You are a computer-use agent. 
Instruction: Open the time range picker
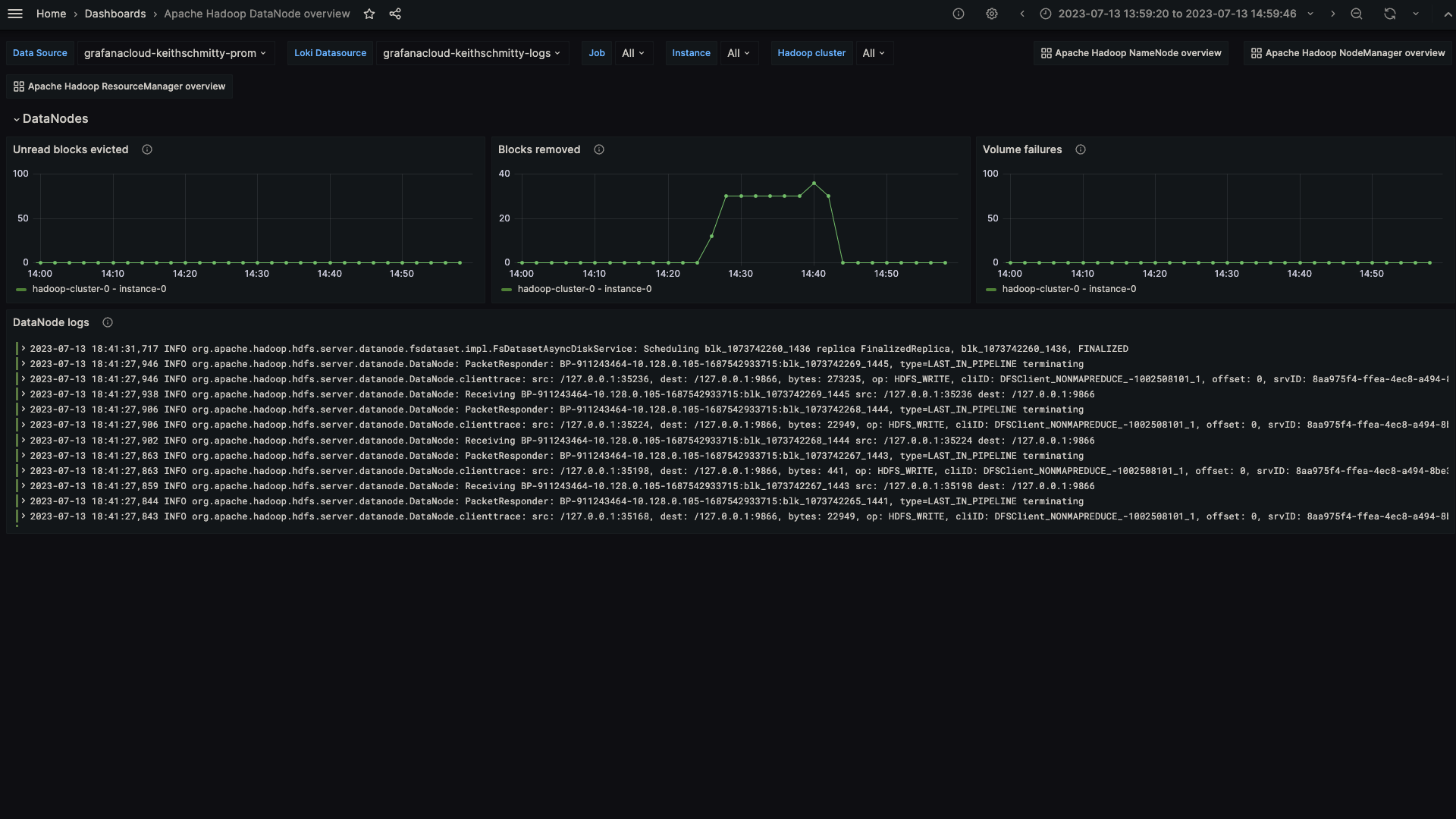(x=1176, y=14)
